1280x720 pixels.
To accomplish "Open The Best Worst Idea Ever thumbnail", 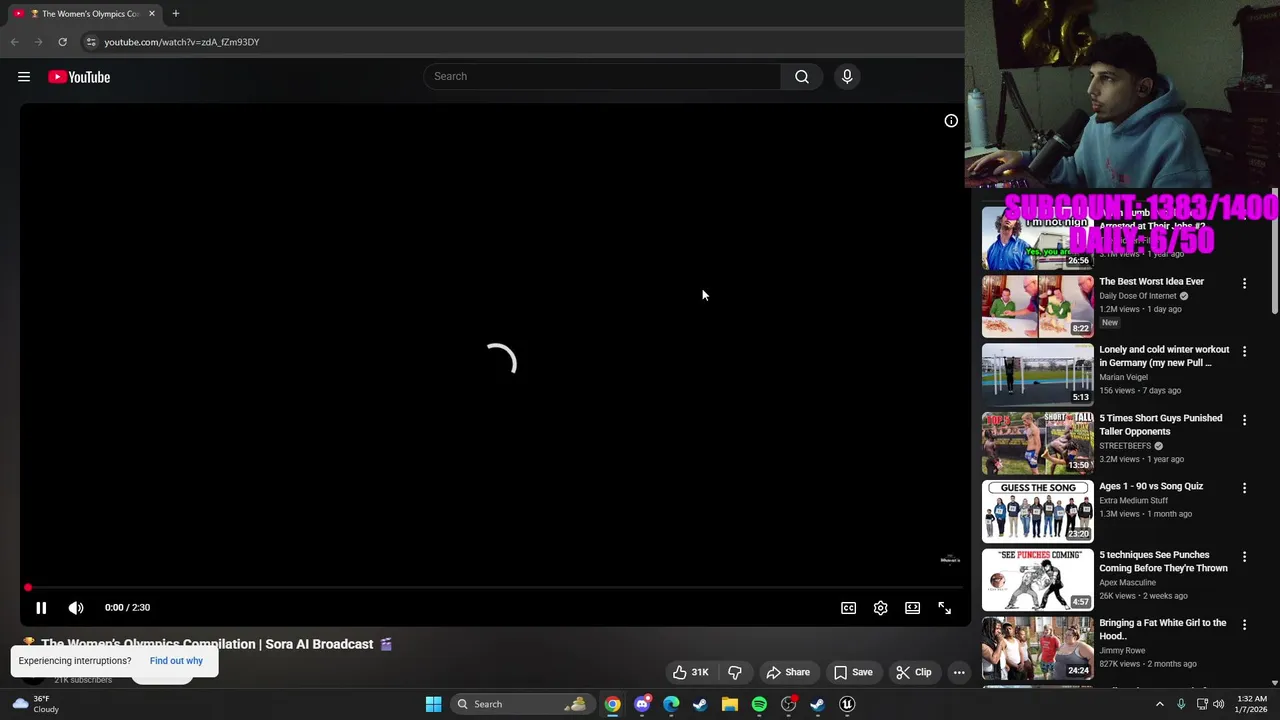I will click(x=1037, y=306).
